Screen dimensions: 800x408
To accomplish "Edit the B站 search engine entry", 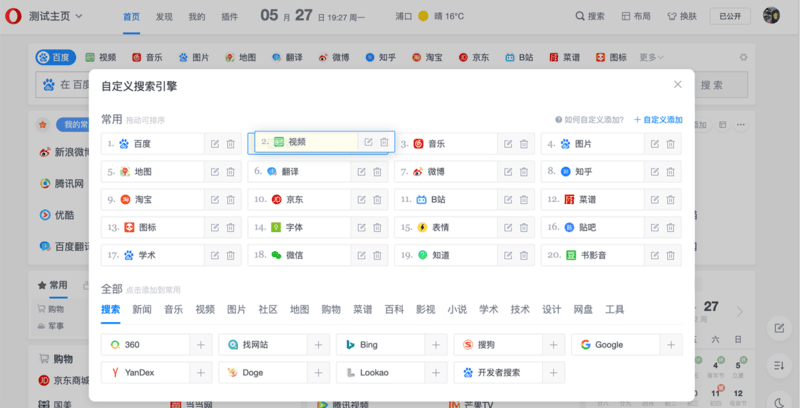I will point(508,199).
